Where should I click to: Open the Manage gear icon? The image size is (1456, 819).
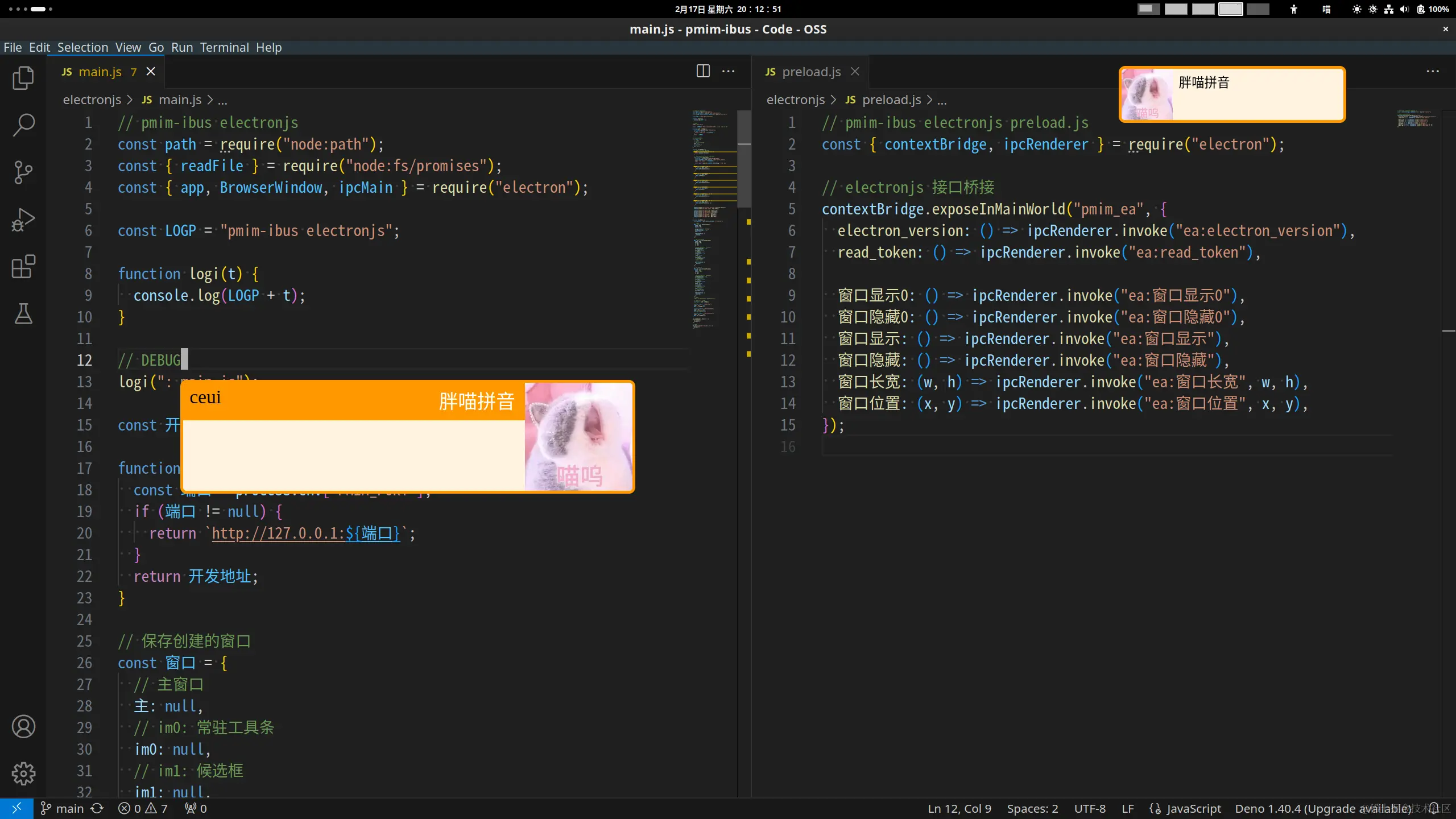[x=23, y=773]
